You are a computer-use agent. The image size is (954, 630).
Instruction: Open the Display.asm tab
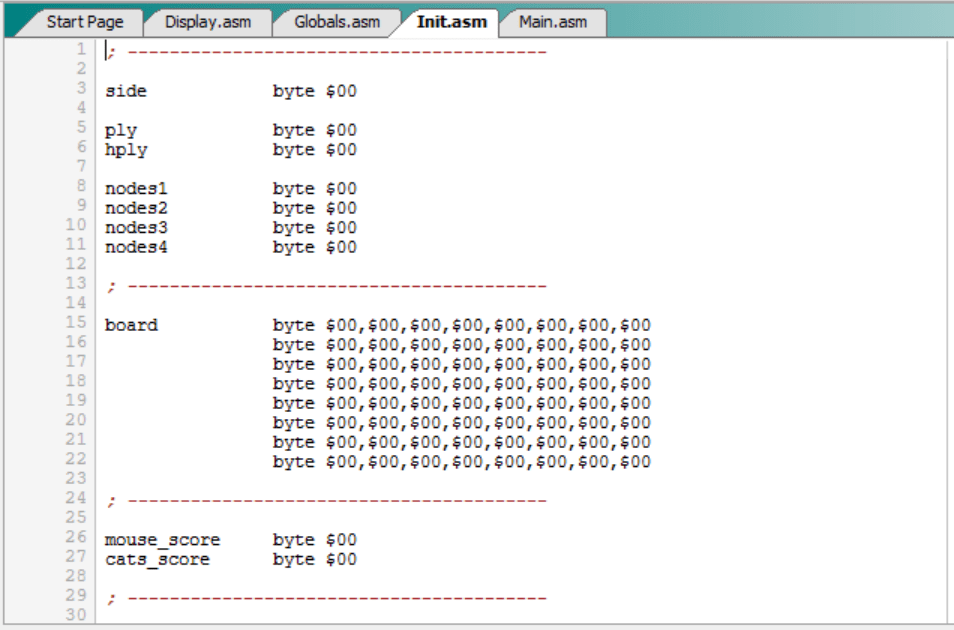[x=207, y=22]
